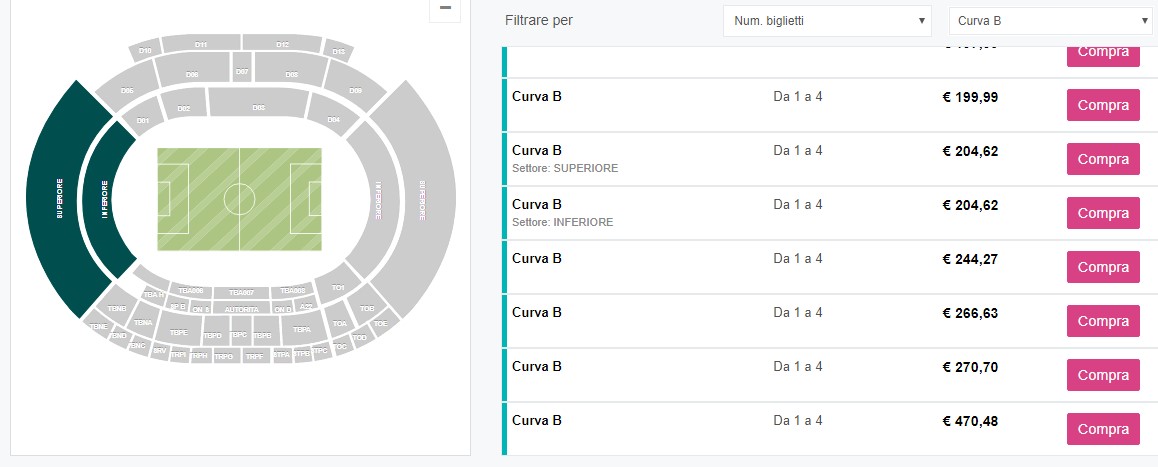Click the football pitch in the map
Screen dimensions: 1158x467
click(x=239, y=199)
